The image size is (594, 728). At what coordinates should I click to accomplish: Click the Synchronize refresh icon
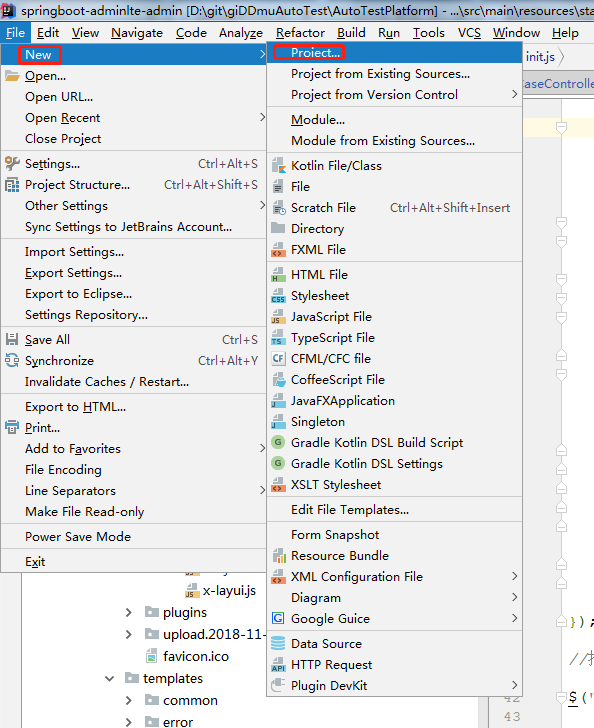[x=12, y=360]
